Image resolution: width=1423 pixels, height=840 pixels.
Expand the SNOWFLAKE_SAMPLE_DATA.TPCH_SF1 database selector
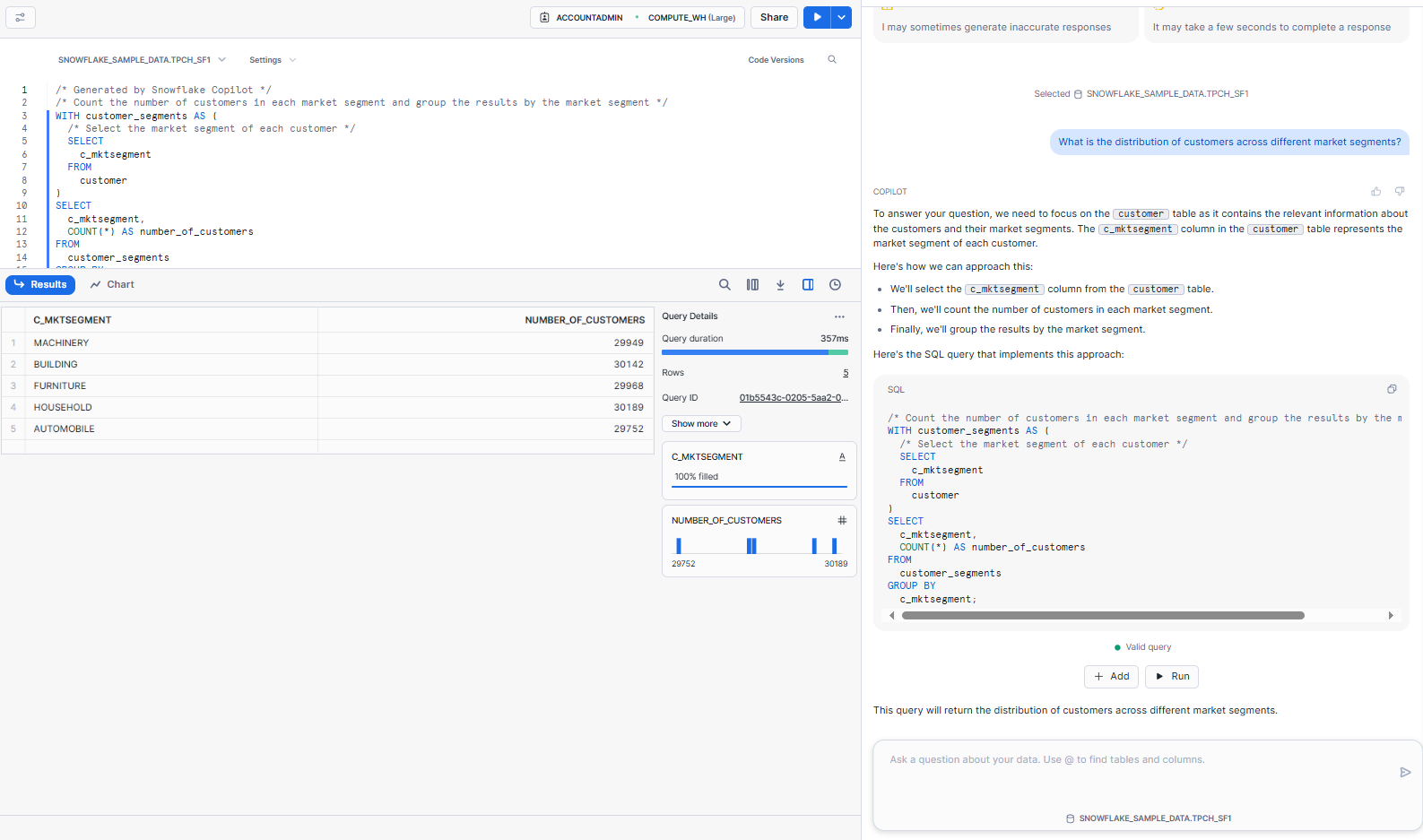pyautogui.click(x=142, y=60)
